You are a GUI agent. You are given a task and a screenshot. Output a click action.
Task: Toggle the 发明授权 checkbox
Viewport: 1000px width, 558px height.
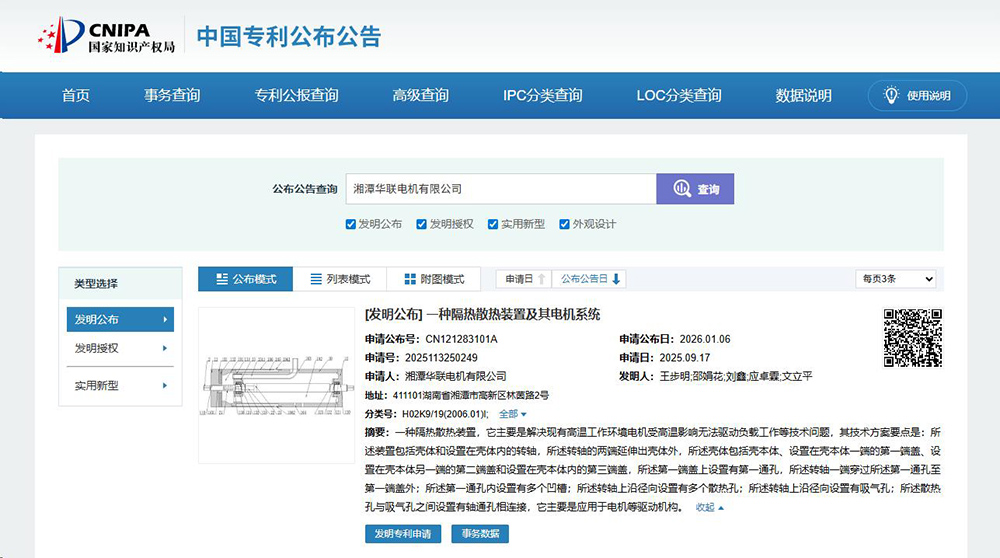(422, 224)
